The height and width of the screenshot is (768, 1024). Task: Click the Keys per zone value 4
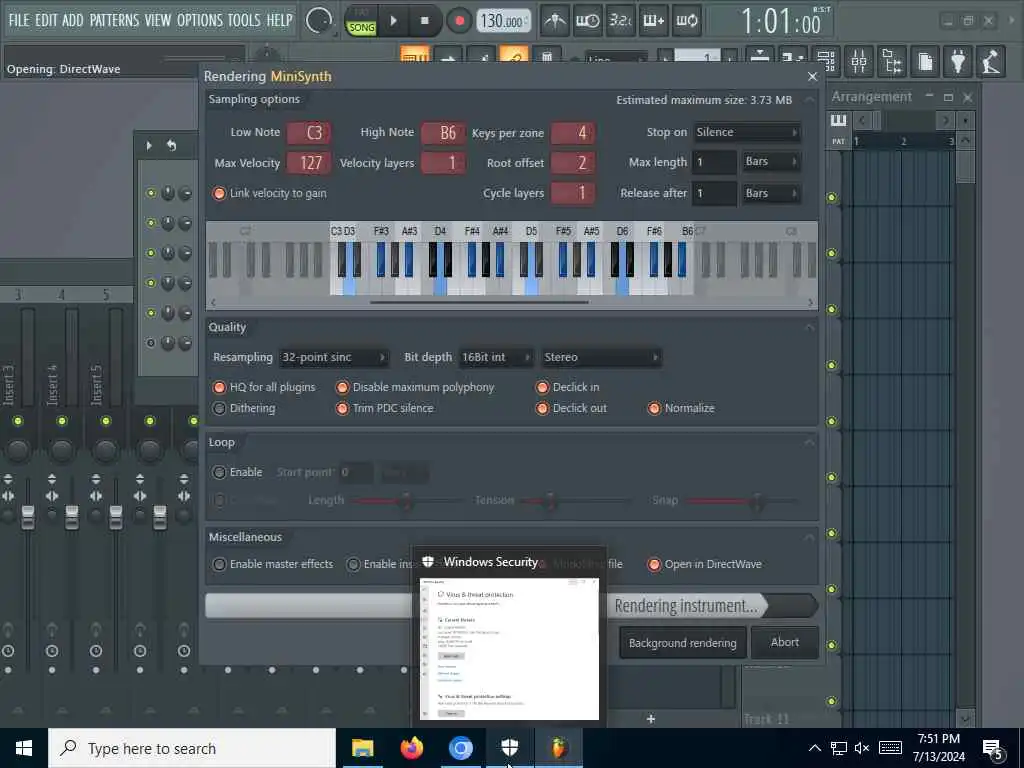pyautogui.click(x=573, y=133)
